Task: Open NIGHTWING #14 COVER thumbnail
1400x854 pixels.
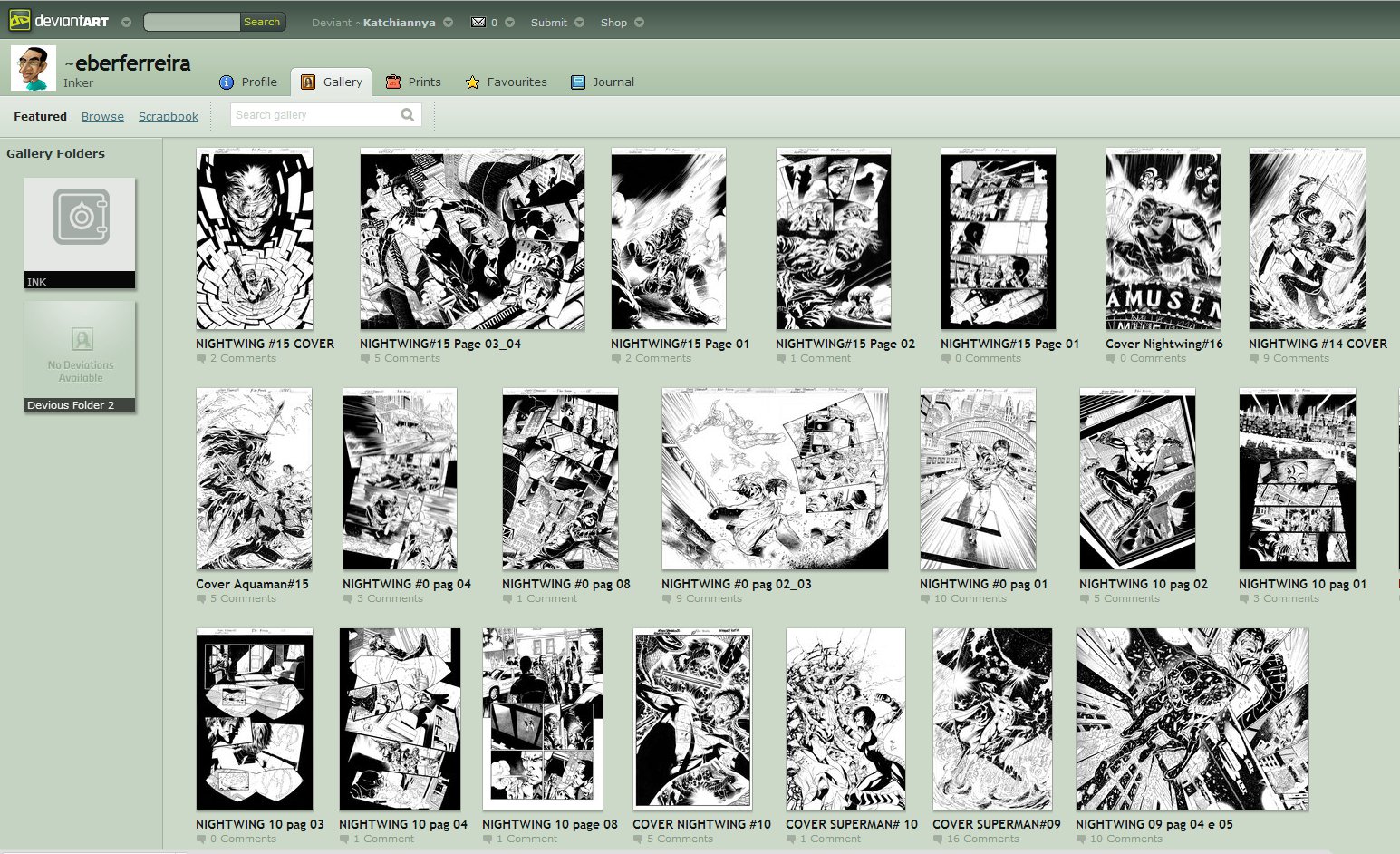Action: [x=1308, y=238]
